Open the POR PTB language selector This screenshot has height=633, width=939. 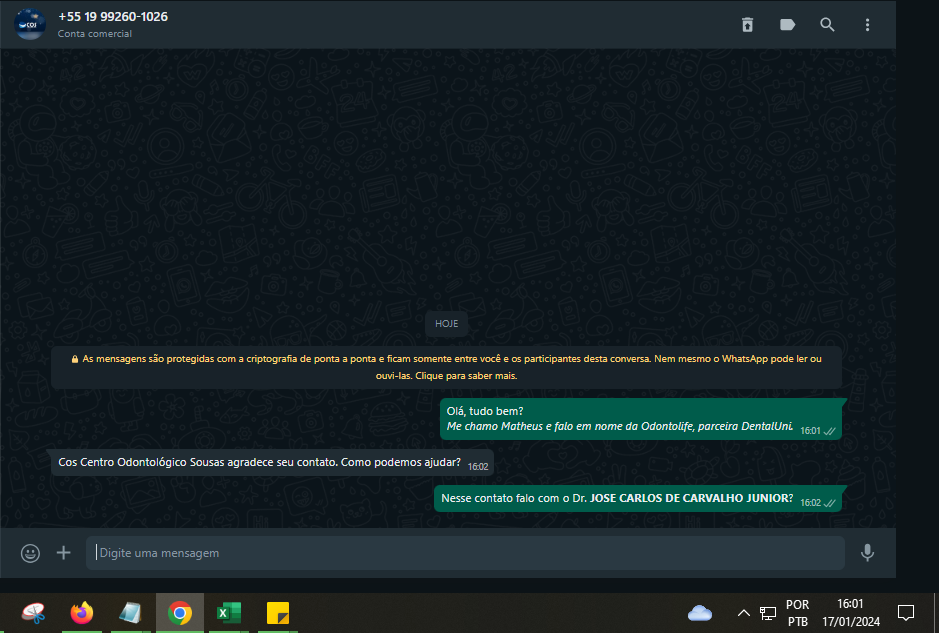click(x=798, y=613)
